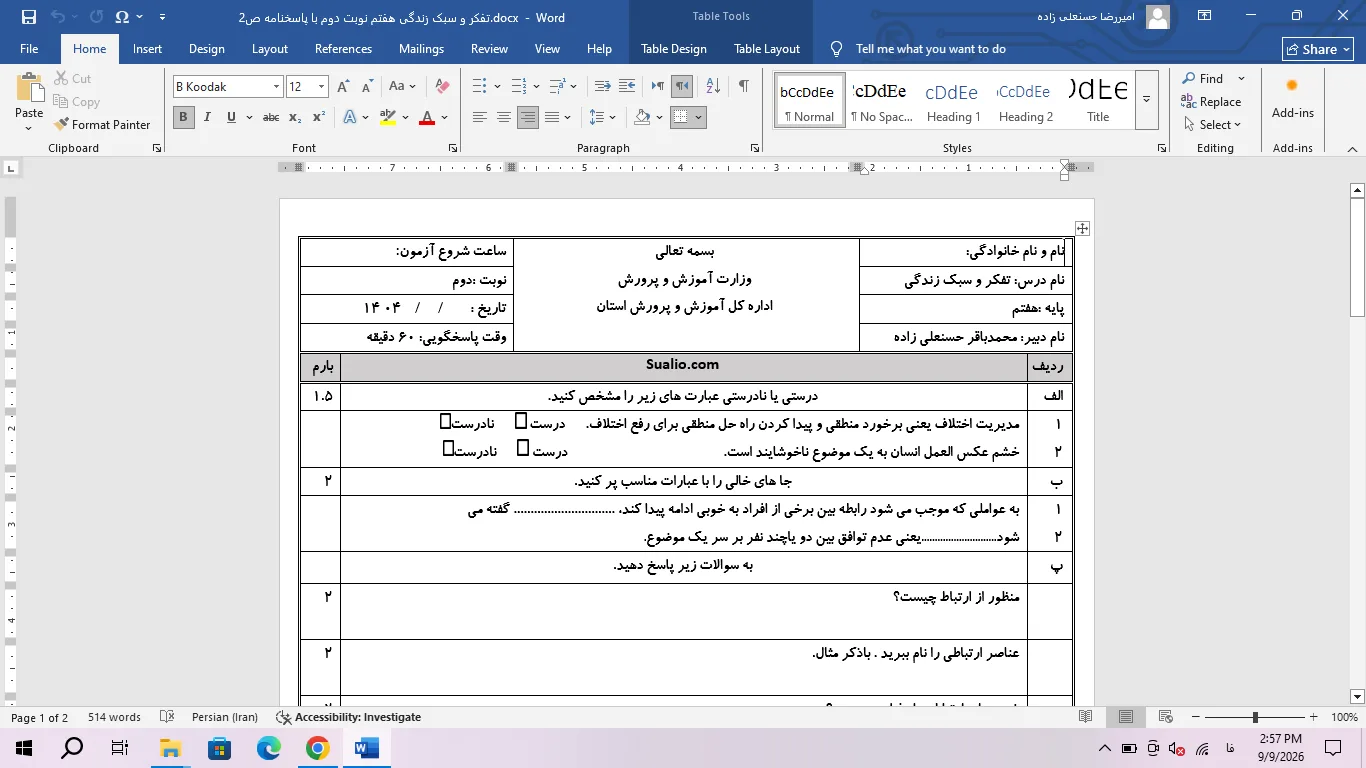Apply subscript formatting
The width and height of the screenshot is (1366, 768).
(295, 117)
